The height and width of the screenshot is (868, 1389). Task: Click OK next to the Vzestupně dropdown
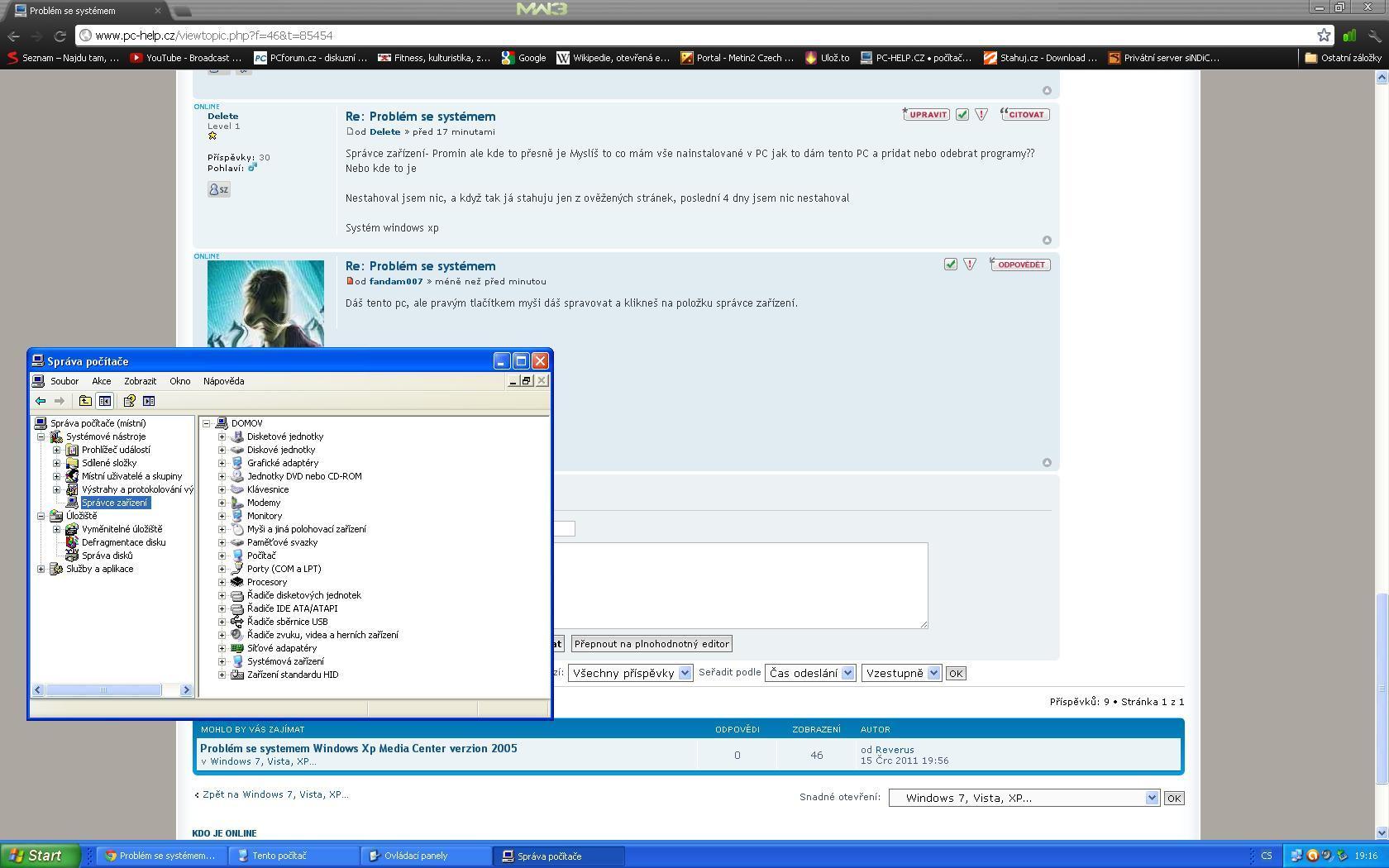(956, 674)
